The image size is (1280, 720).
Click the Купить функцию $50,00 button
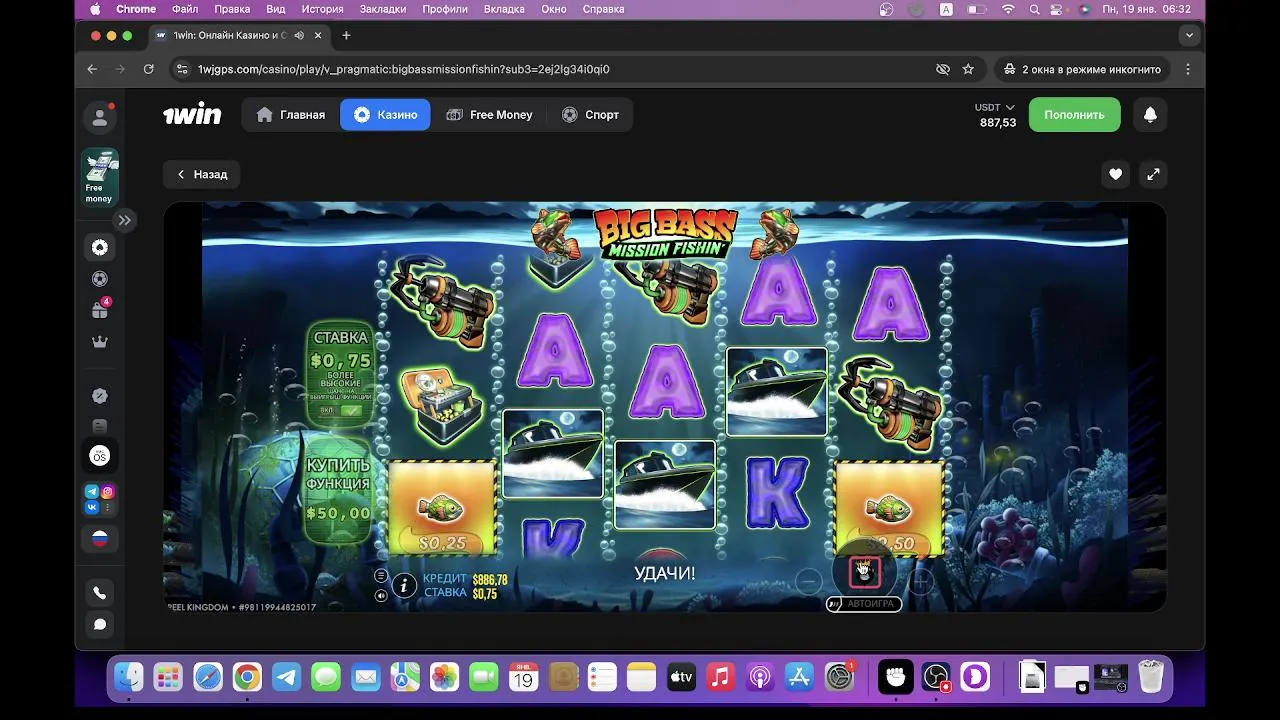pyautogui.click(x=338, y=489)
